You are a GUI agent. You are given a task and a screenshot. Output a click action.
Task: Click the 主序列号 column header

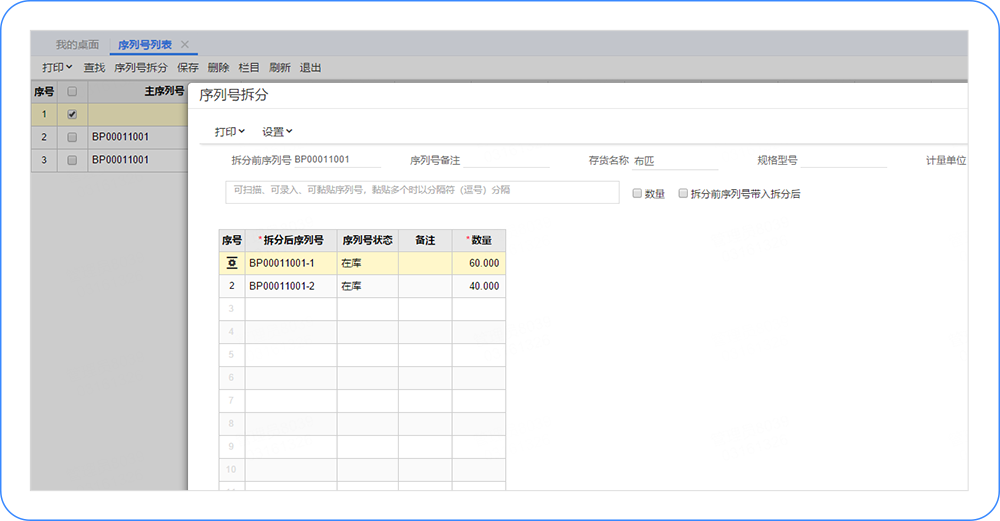(x=164, y=92)
